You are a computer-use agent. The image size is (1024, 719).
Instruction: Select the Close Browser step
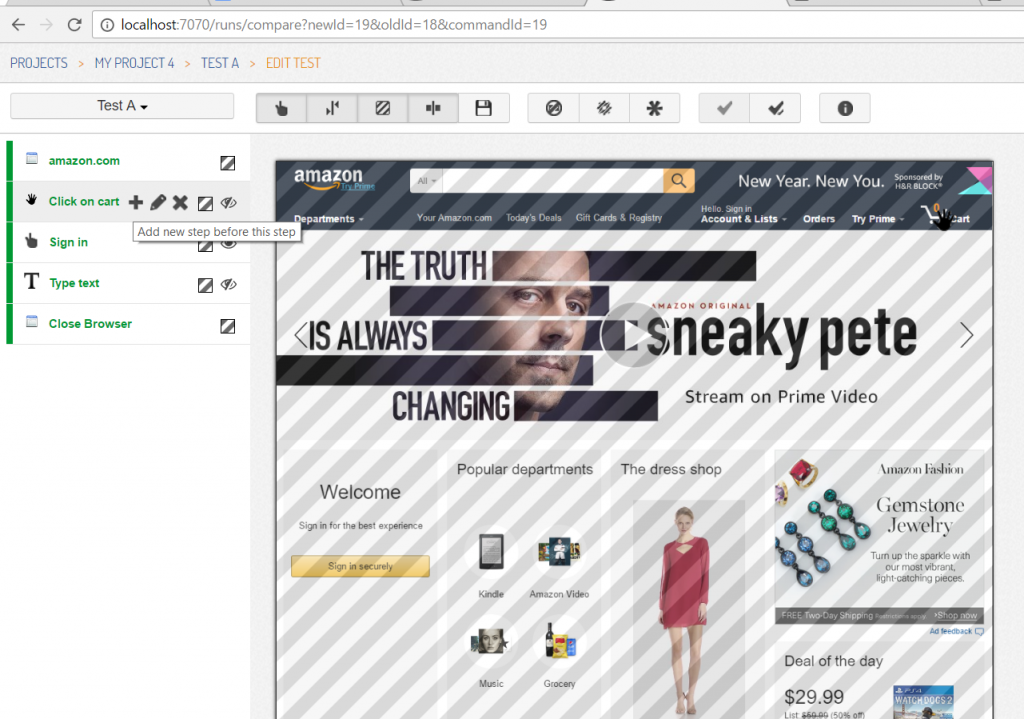pyautogui.click(x=90, y=324)
